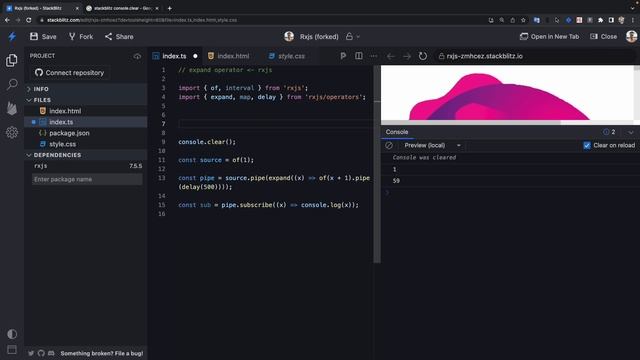Open the project visibility lock dropdown
The image size is (640, 360).
[x=353, y=37]
